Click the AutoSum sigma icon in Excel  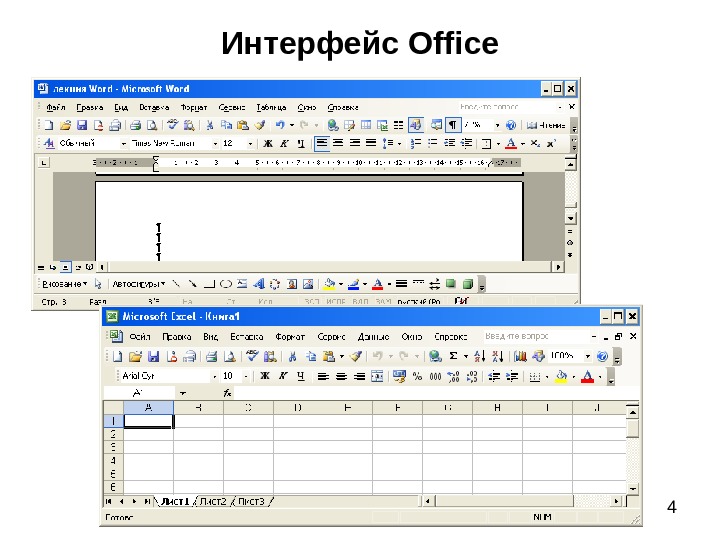click(x=453, y=356)
